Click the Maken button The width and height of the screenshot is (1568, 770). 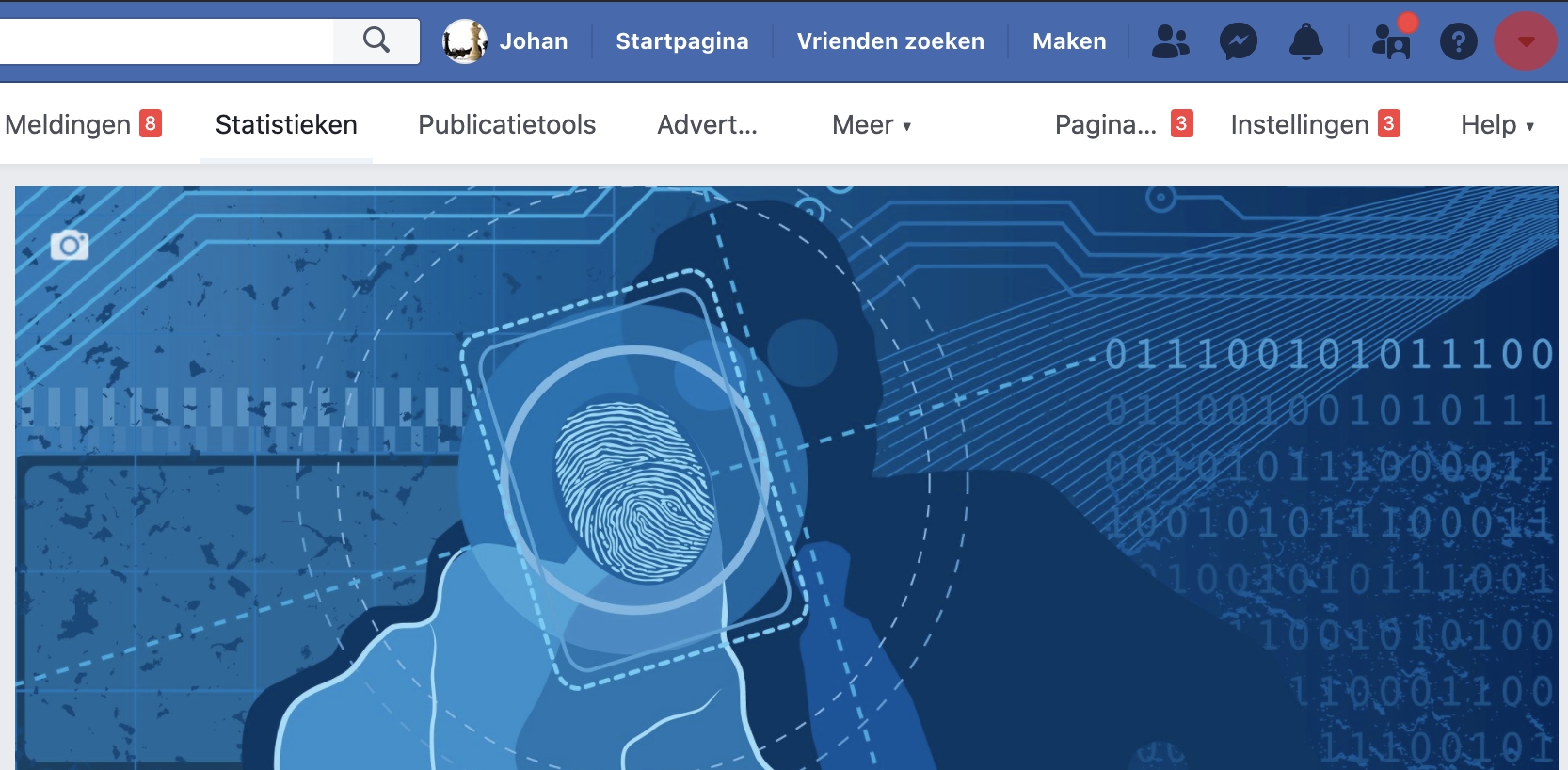click(x=1069, y=41)
